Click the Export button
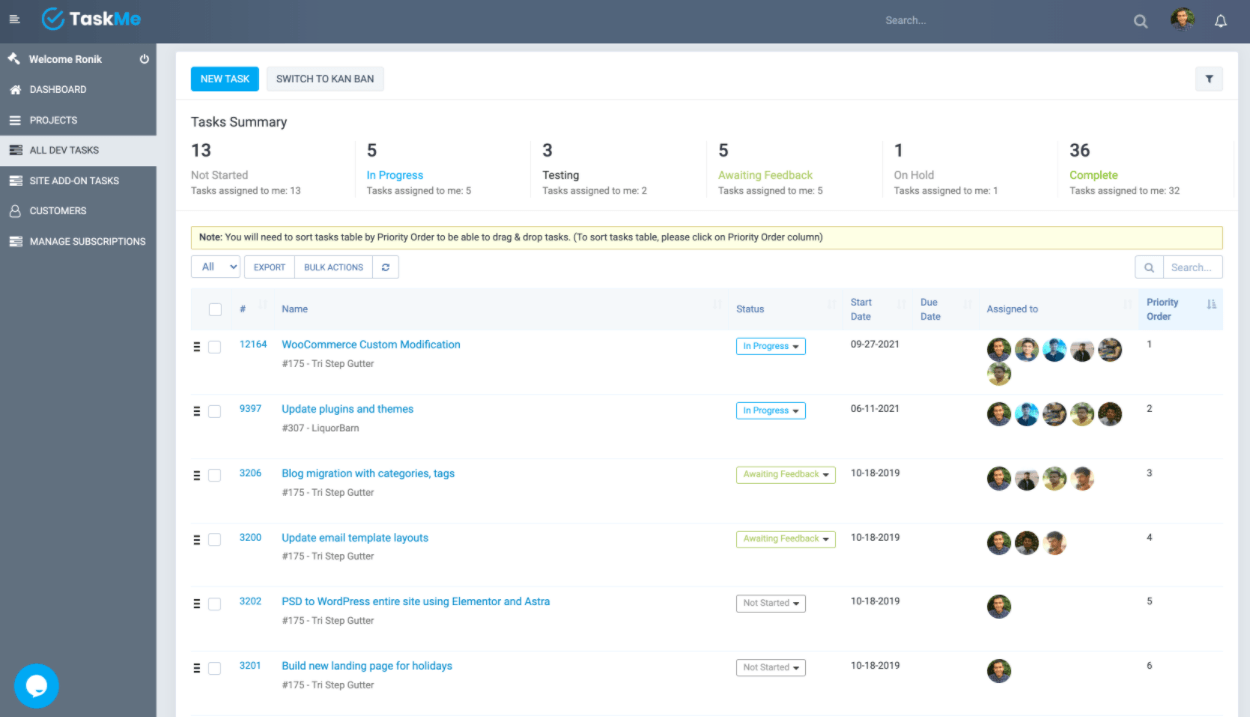1250x717 pixels. pos(269,267)
